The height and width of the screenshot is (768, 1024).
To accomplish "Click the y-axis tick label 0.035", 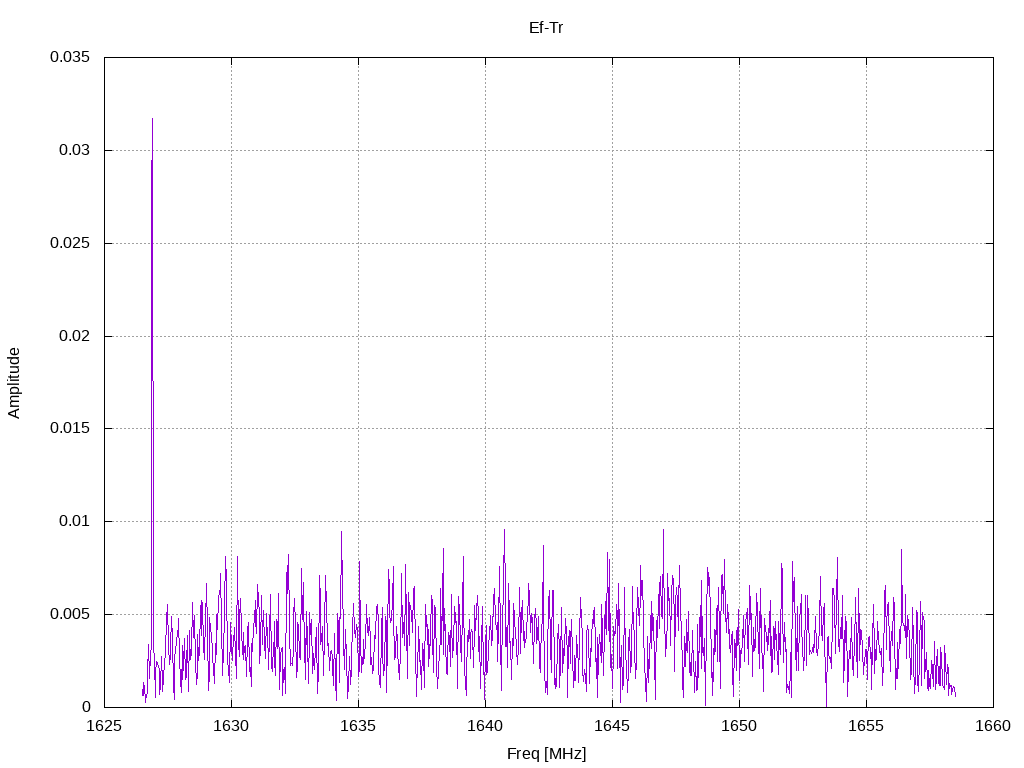I will click(70, 57).
